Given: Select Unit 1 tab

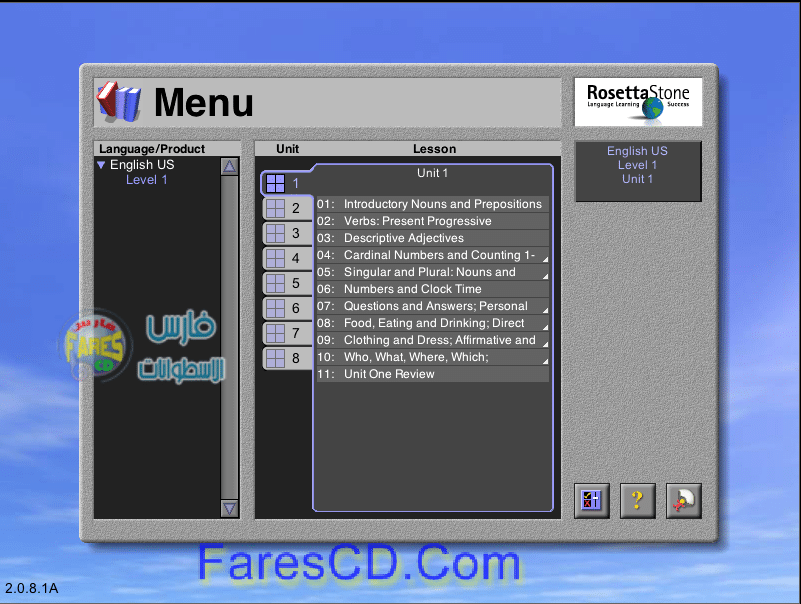Looking at the screenshot, I should pyautogui.click(x=286, y=183).
